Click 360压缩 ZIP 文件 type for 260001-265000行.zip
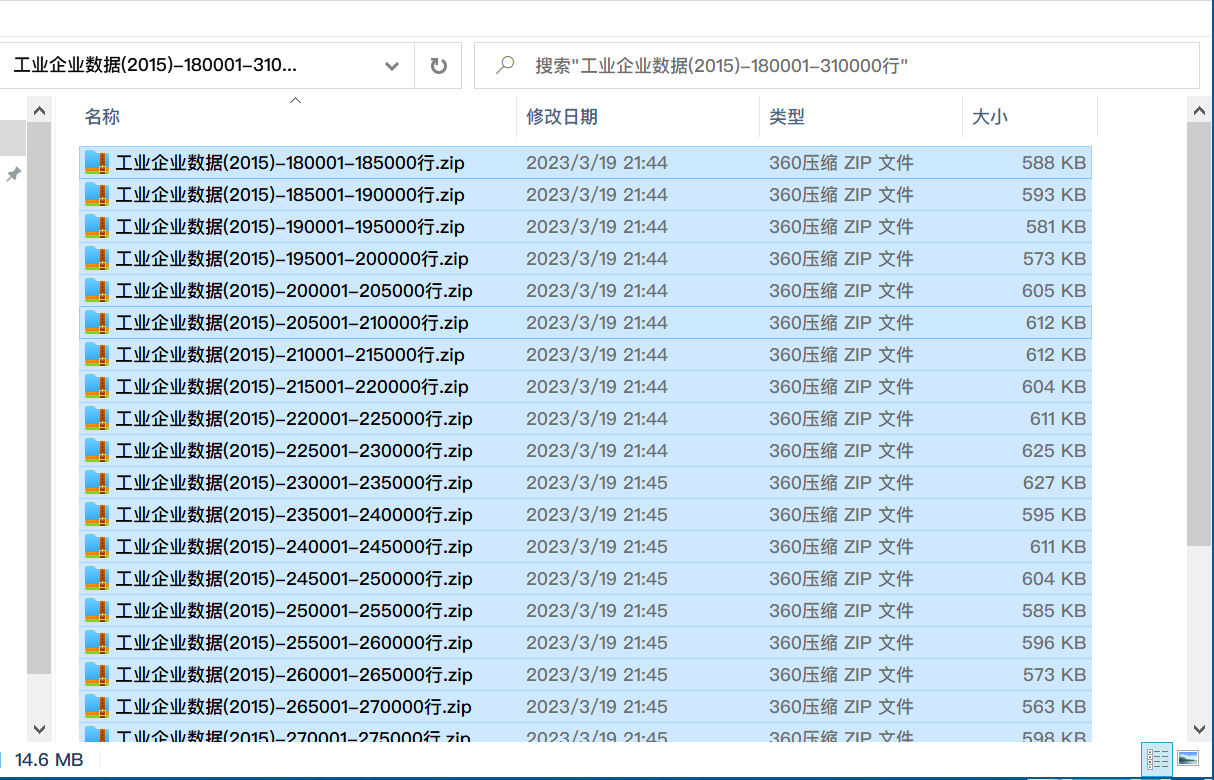The height and width of the screenshot is (780, 1214). point(841,675)
